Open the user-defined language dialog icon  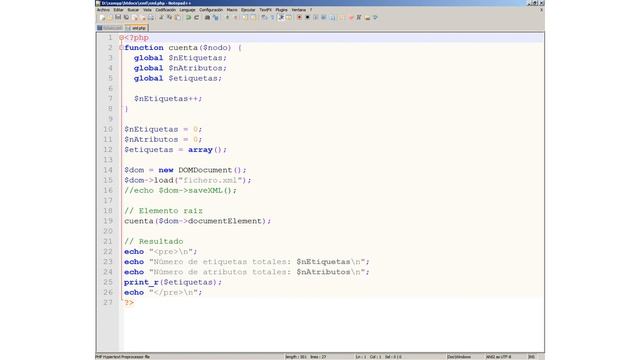point(289,18)
